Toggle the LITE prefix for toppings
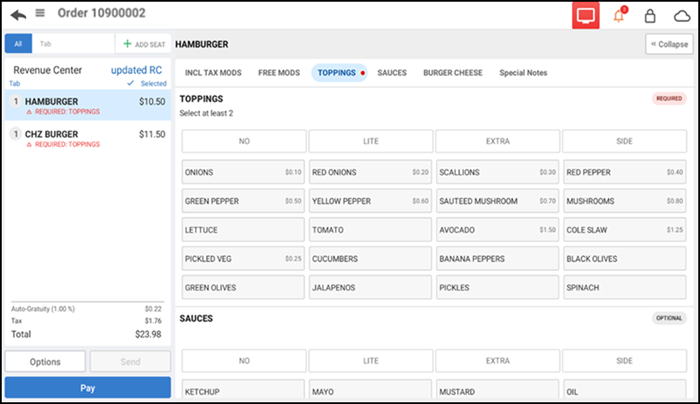The width and height of the screenshot is (700, 404). pos(371,141)
